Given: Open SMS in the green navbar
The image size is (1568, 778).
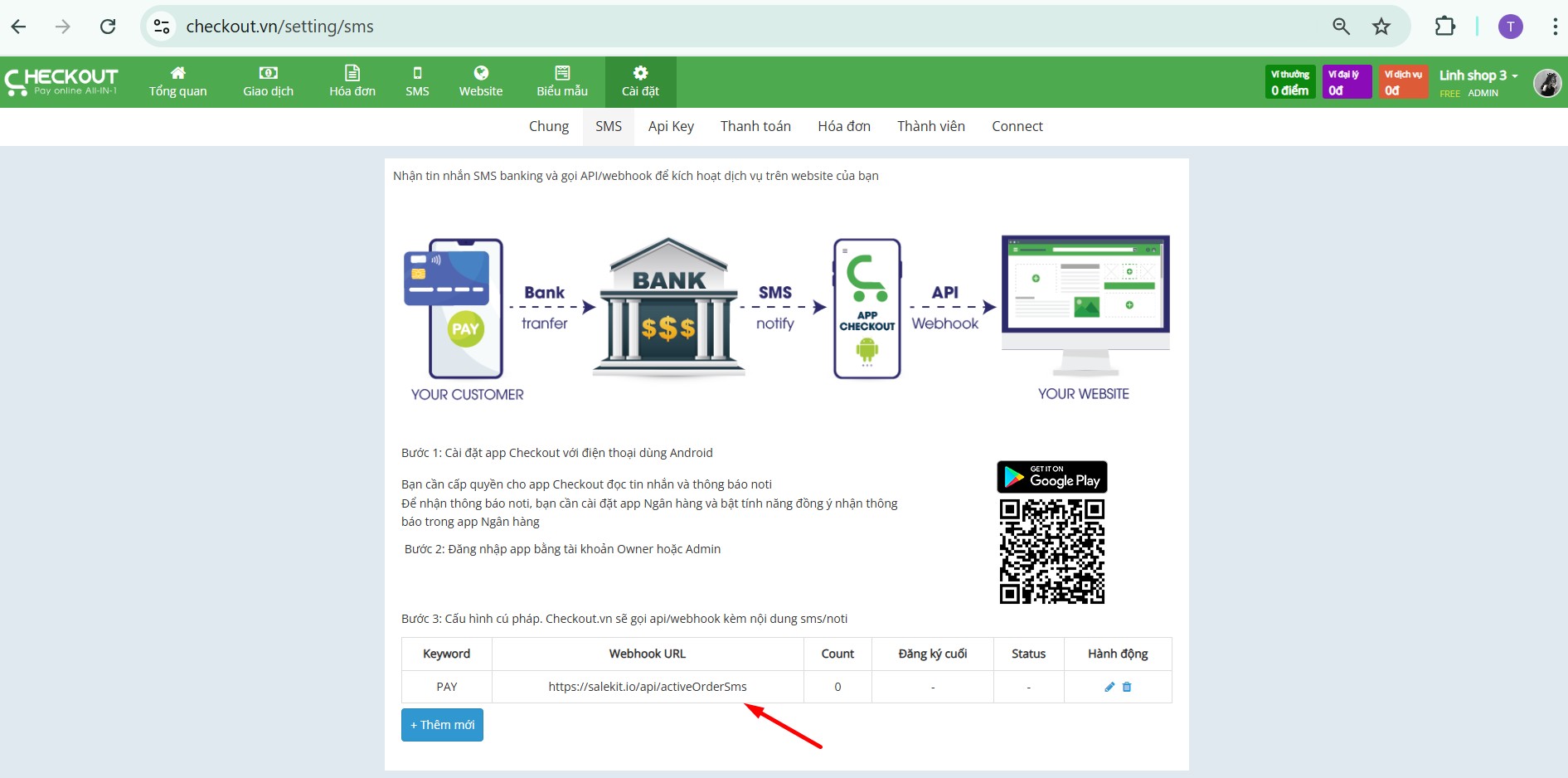Looking at the screenshot, I should 417,82.
